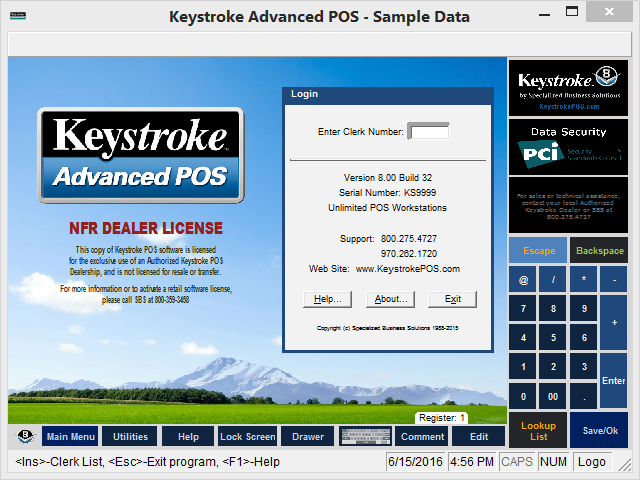Click the Help button on bottom toolbar
640x480 pixels.
tap(188, 436)
